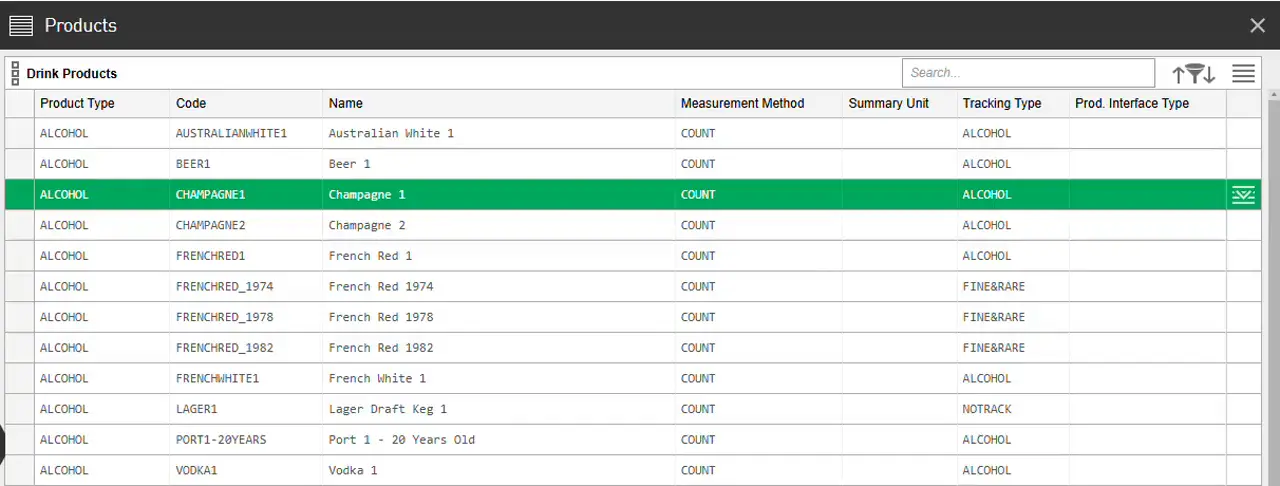Select the AUSTRALIANWHITE1 code cell

pyautogui.click(x=246, y=133)
